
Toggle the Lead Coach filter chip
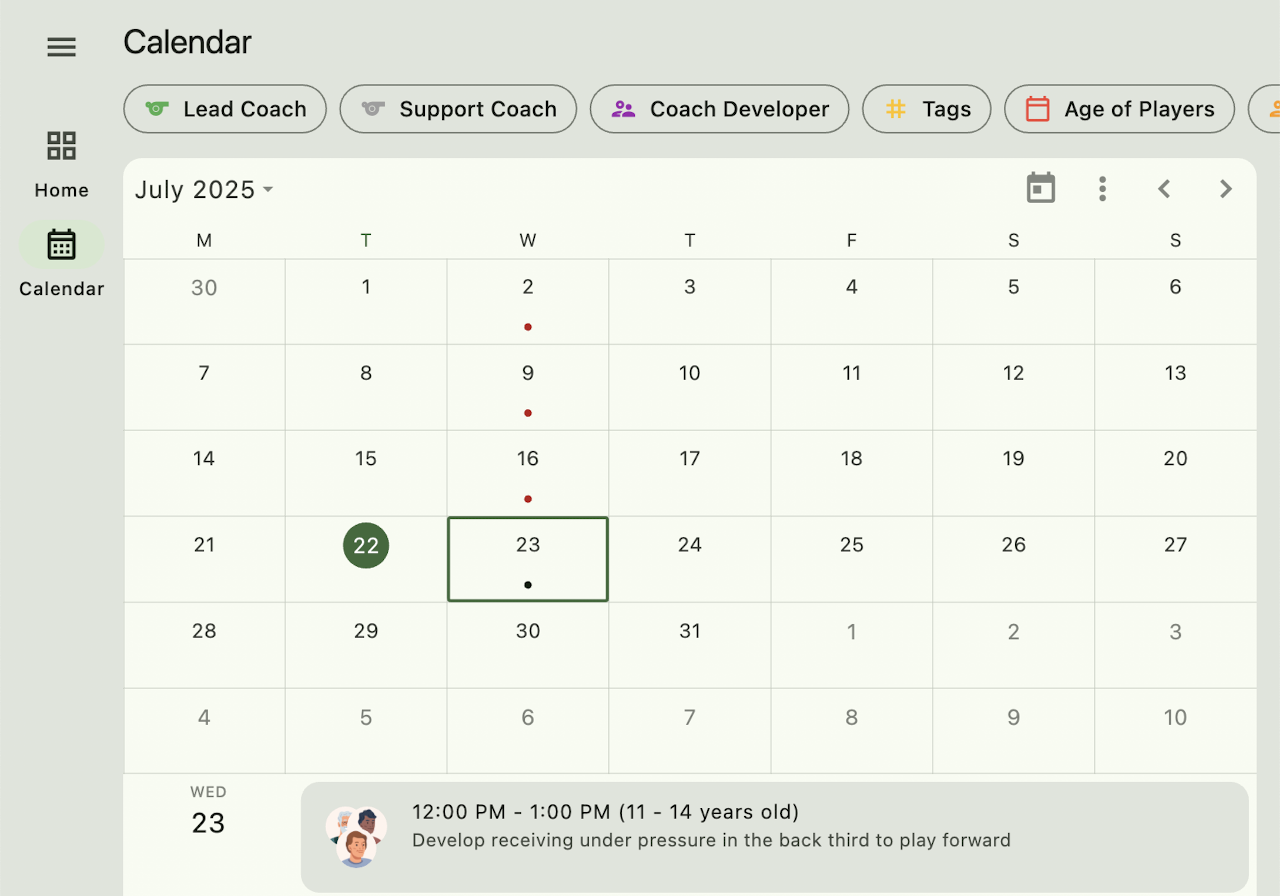coord(225,109)
